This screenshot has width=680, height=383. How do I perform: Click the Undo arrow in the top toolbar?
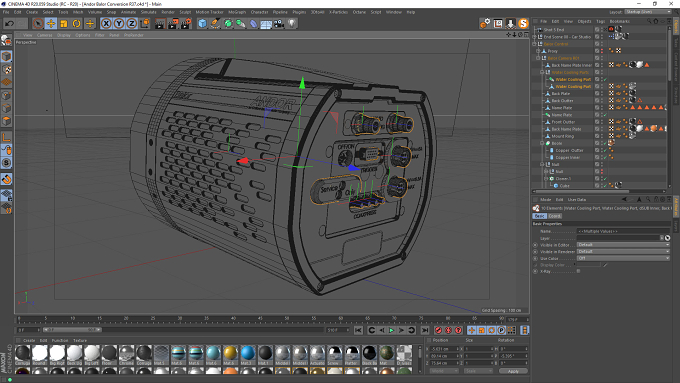pos(10,23)
